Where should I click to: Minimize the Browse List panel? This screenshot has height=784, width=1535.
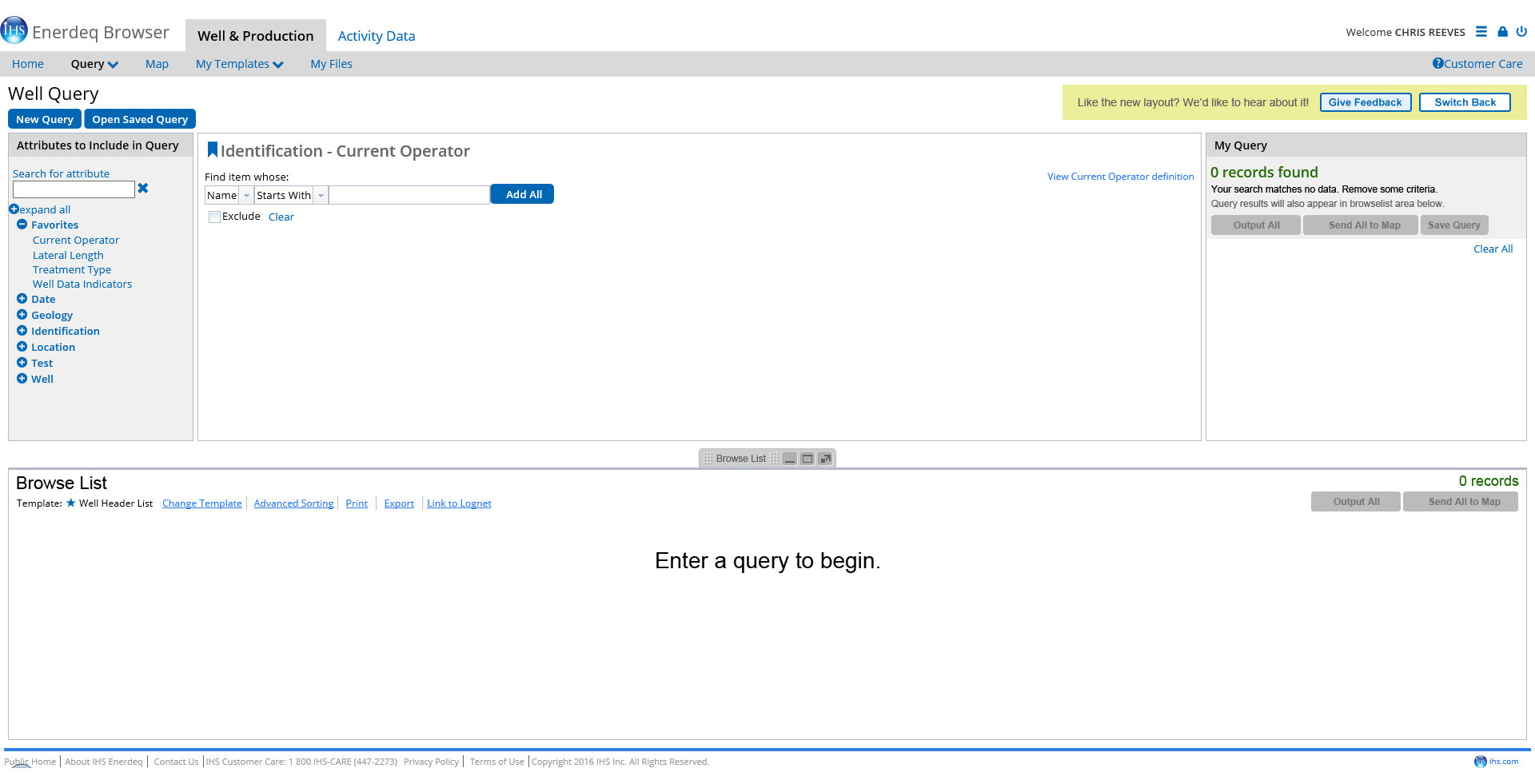point(790,459)
